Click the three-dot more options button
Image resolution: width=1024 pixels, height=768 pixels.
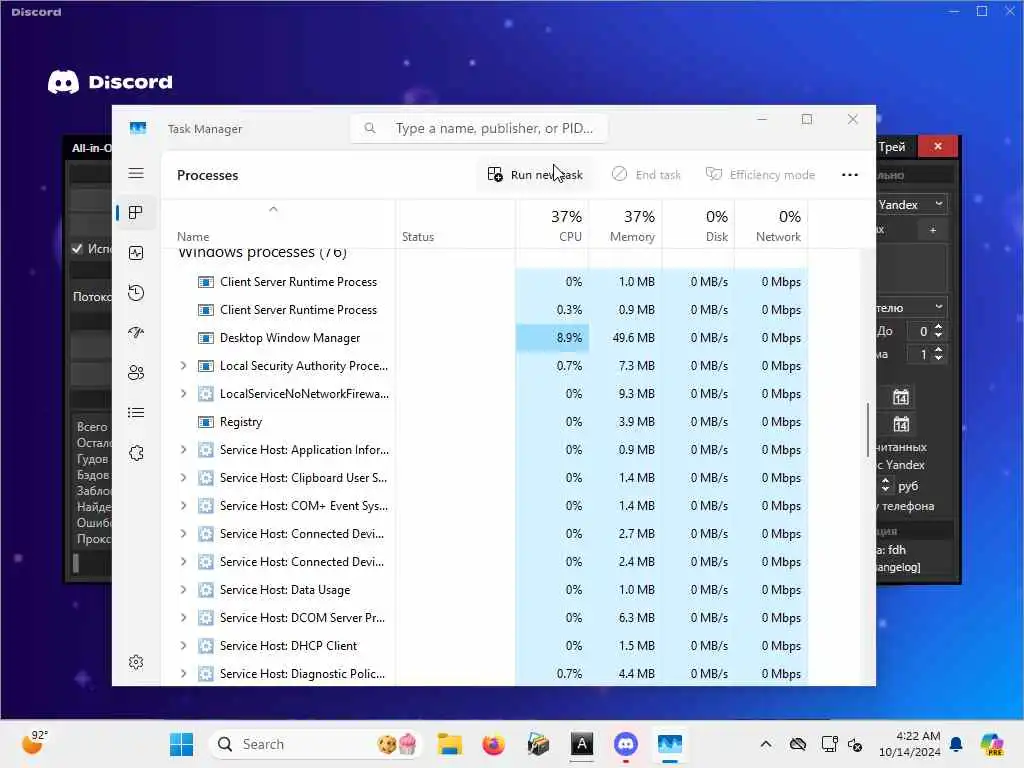tap(849, 175)
